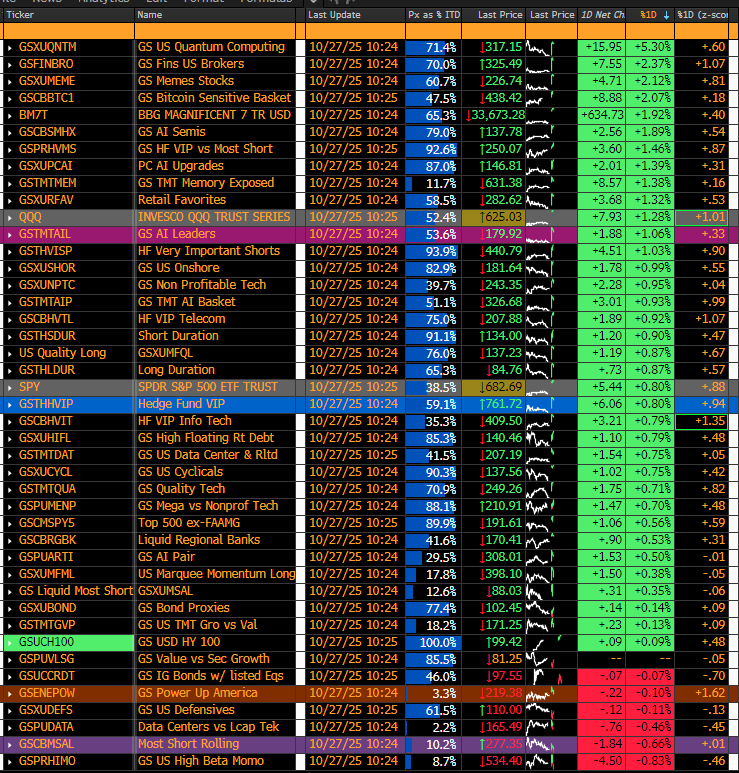The image size is (739, 773).
Task: Select the Liquid Regional Banks name cell
Action: [x=214, y=540]
